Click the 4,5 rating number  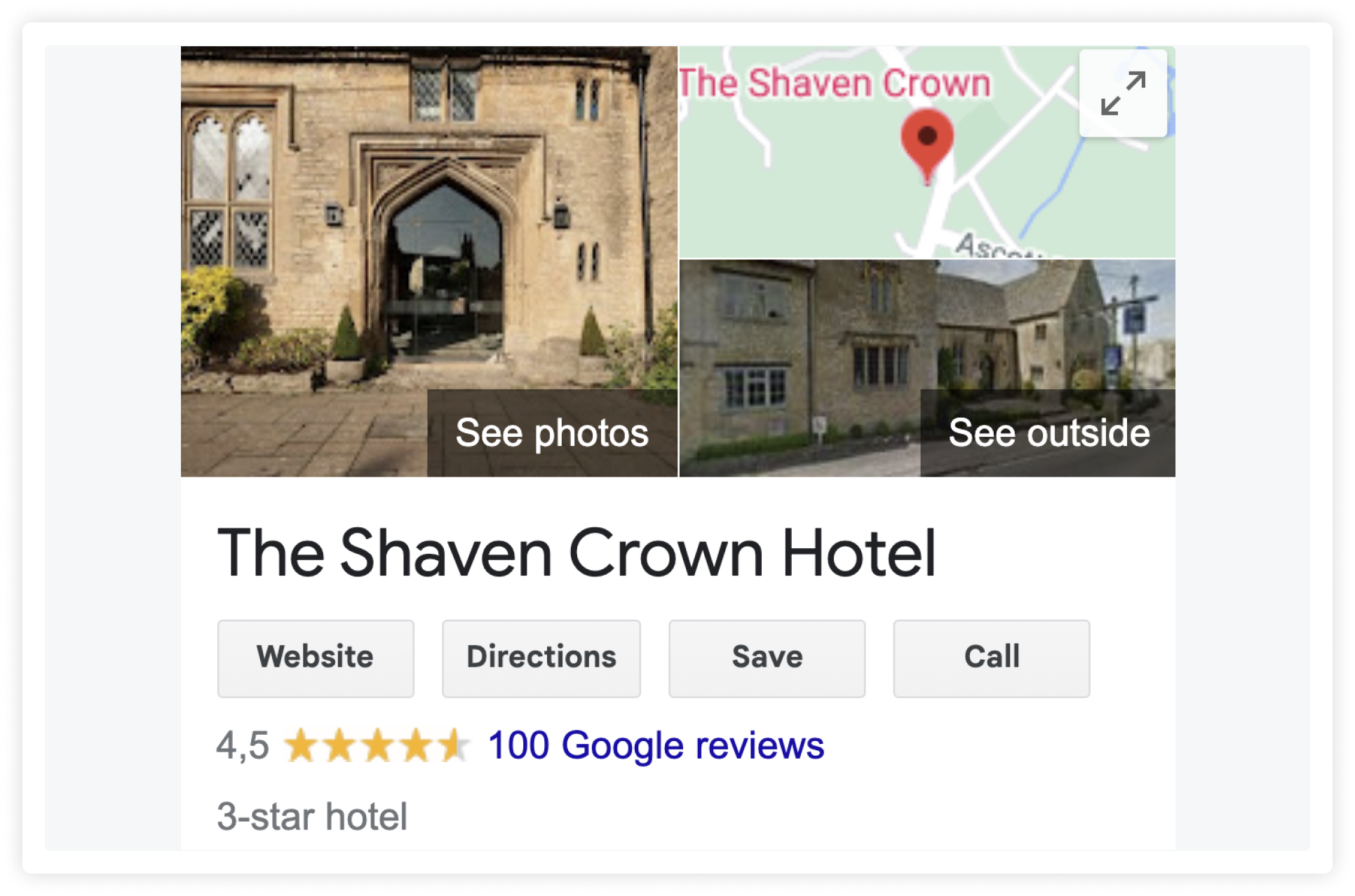tap(243, 745)
